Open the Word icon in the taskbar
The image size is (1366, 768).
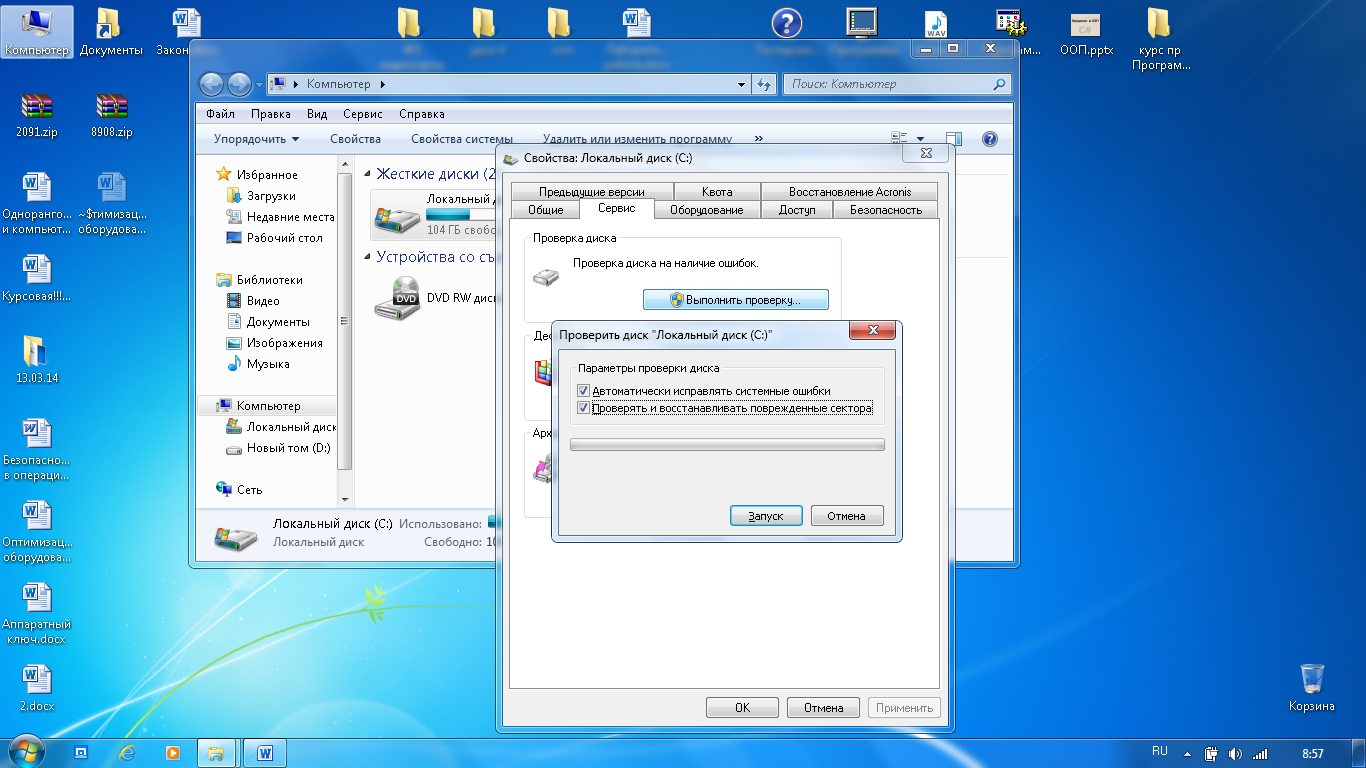click(265, 752)
